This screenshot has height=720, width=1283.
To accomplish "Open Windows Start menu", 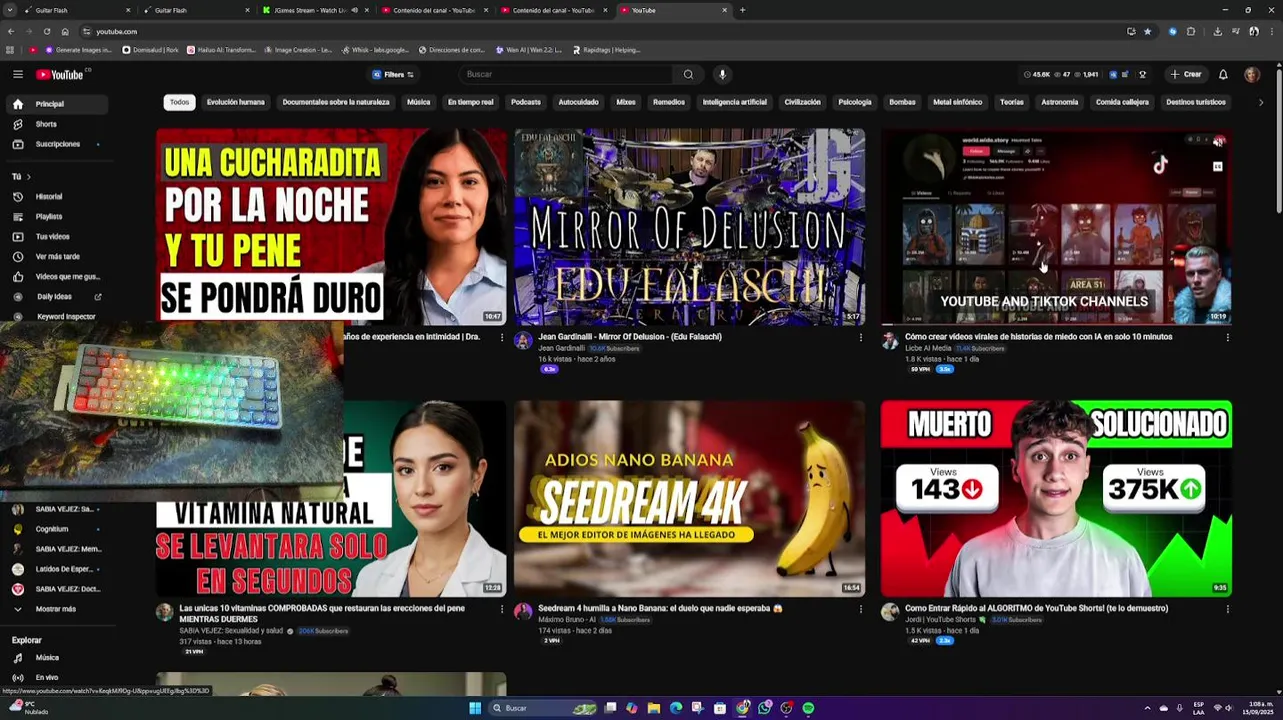I will point(475,708).
